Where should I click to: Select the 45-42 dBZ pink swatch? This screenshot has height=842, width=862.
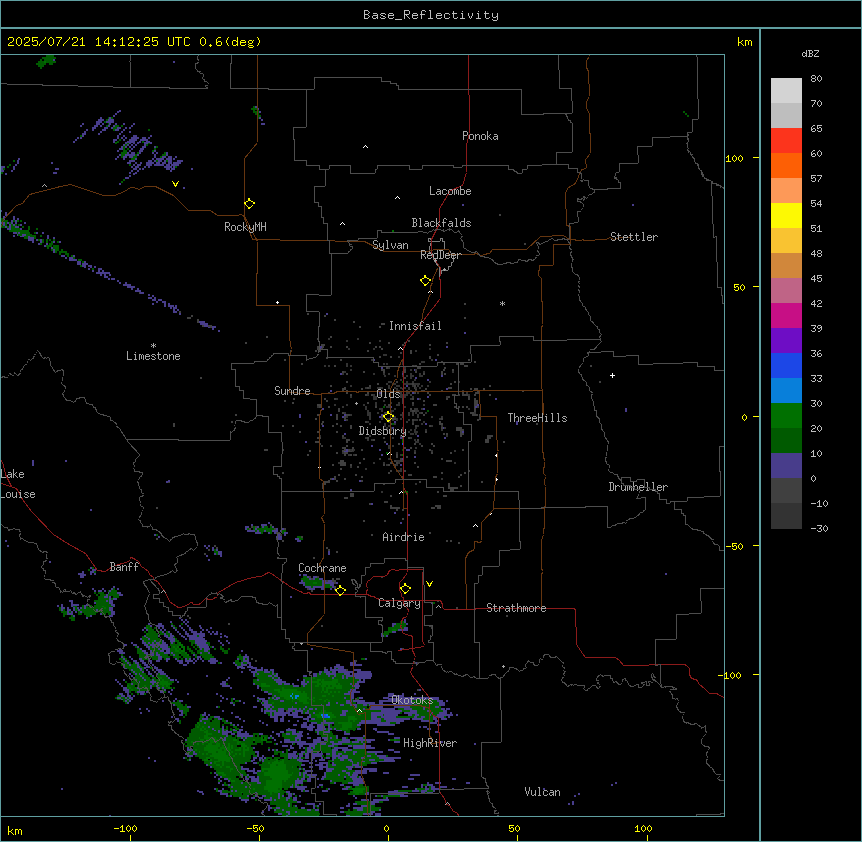(786, 291)
